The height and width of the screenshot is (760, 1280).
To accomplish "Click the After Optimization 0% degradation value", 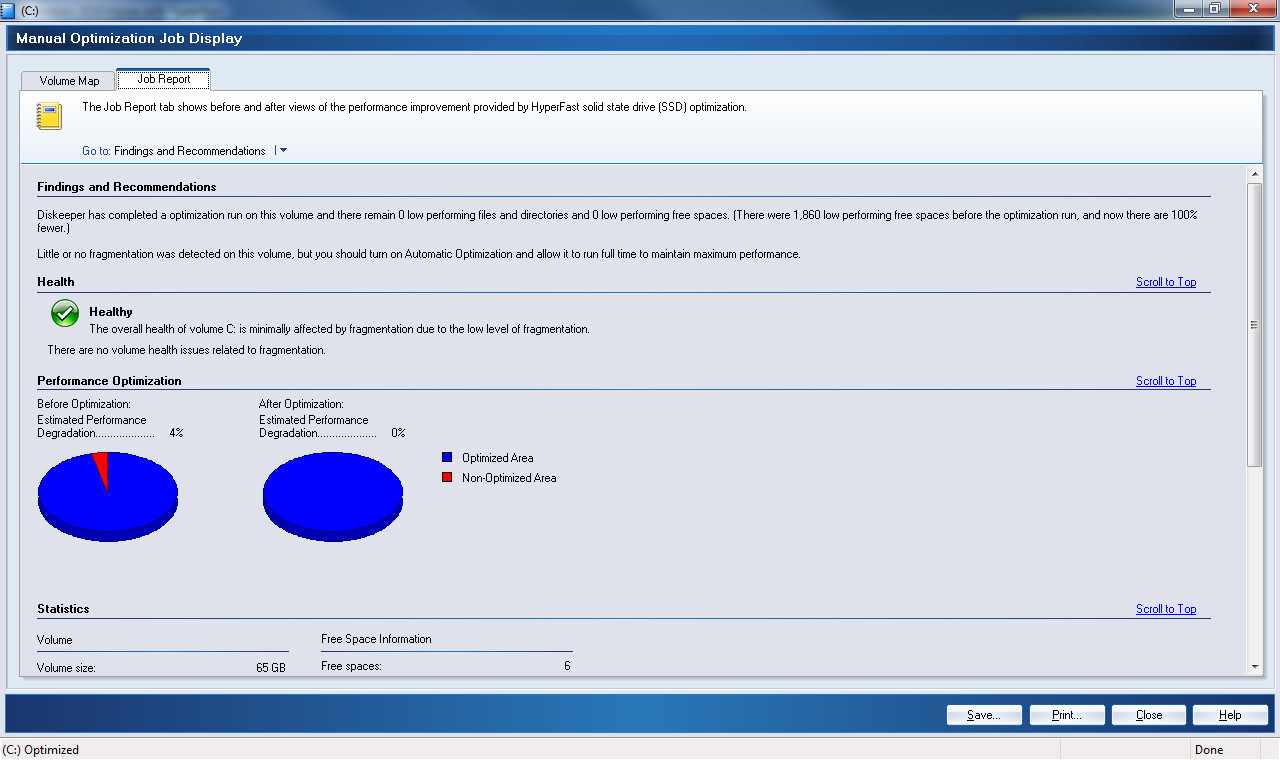I will (398, 433).
